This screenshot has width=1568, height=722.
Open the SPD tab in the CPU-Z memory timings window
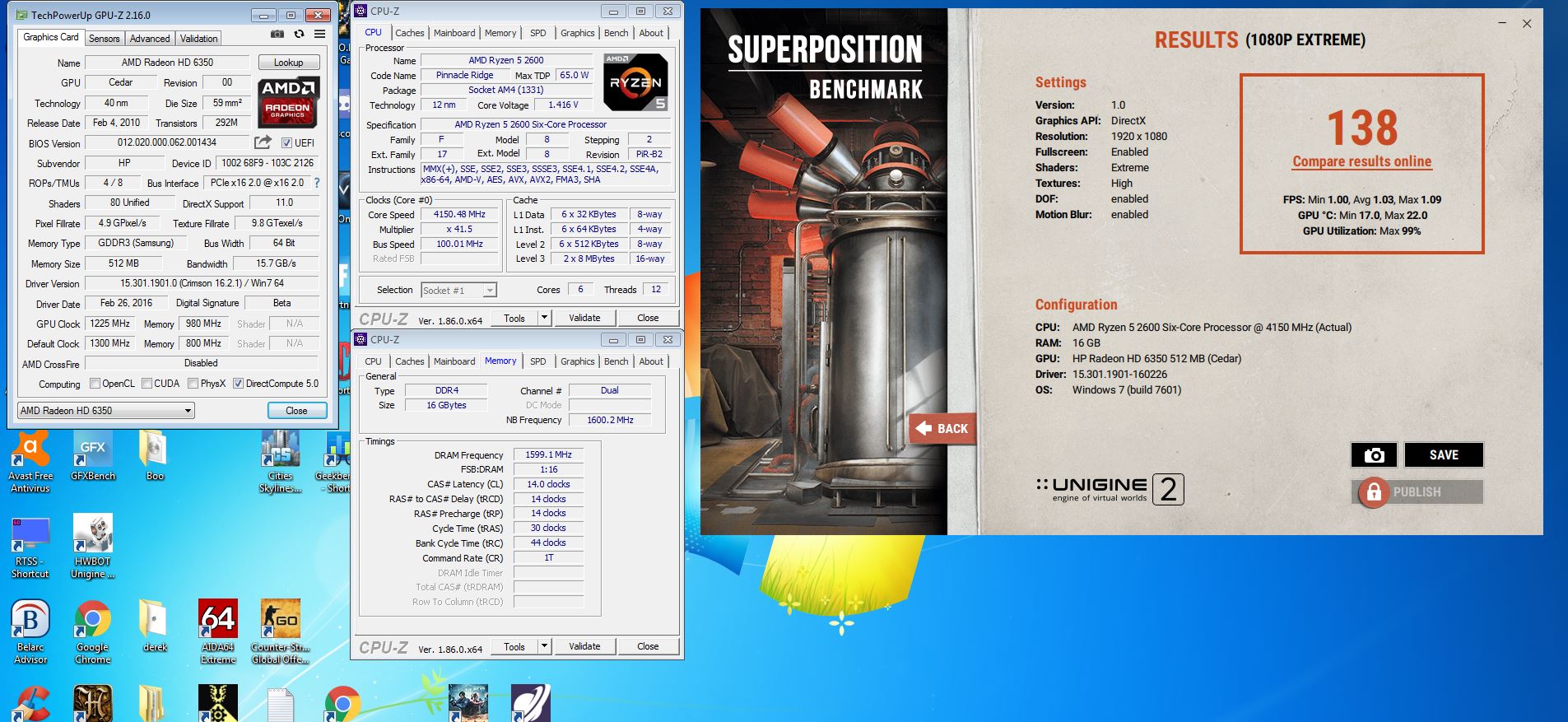(x=537, y=361)
